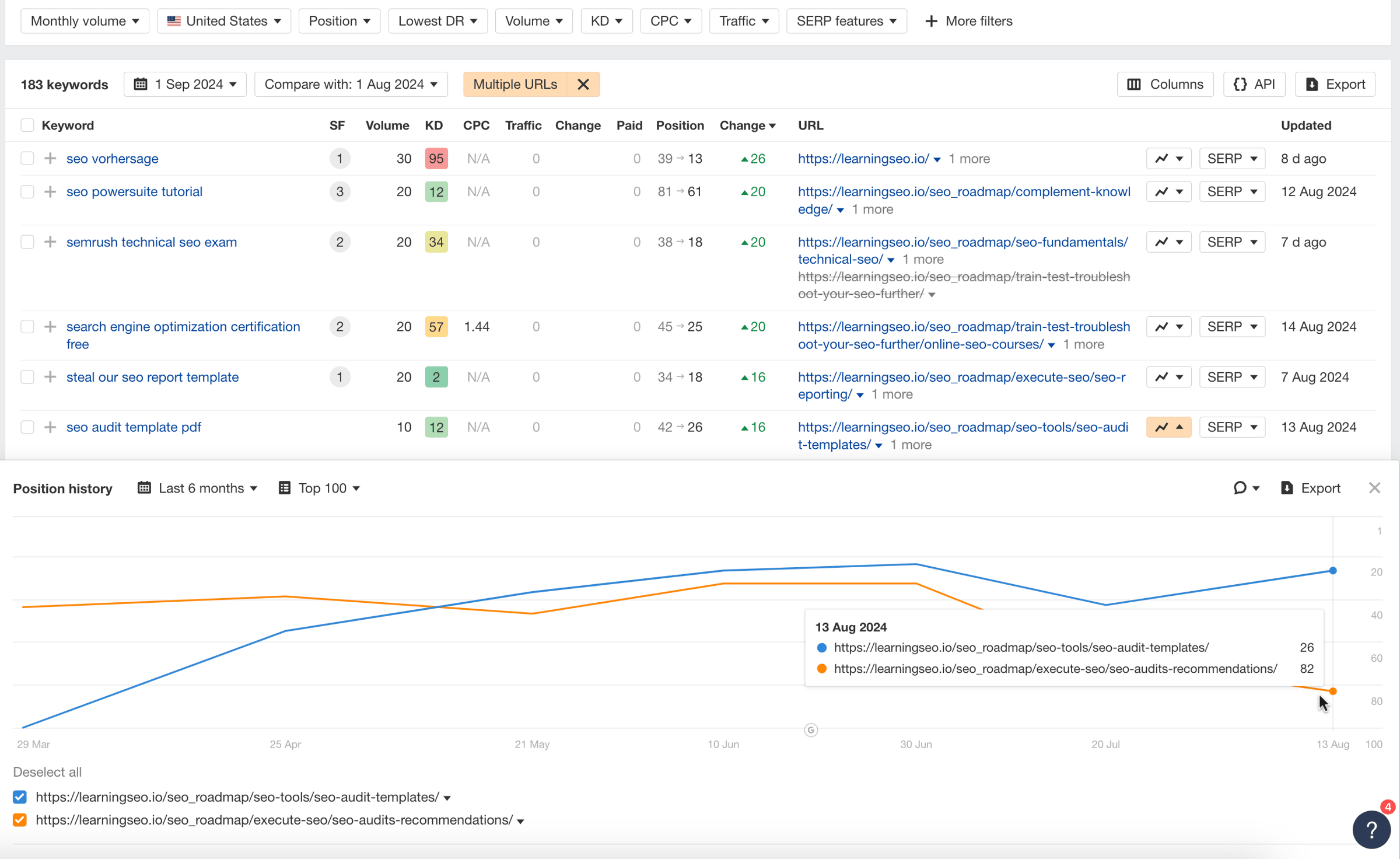Screen dimensions: 1400x859
Task: Click the steal our seo report template keyword link
Action: click(152, 377)
